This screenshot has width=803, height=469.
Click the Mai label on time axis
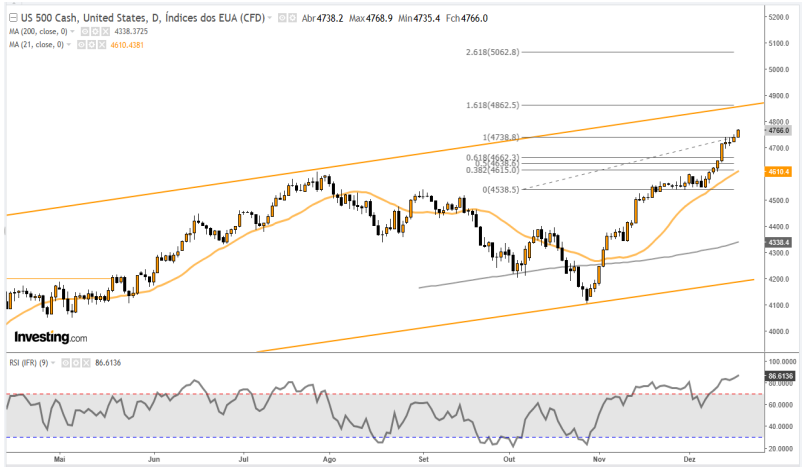[x=59, y=459]
